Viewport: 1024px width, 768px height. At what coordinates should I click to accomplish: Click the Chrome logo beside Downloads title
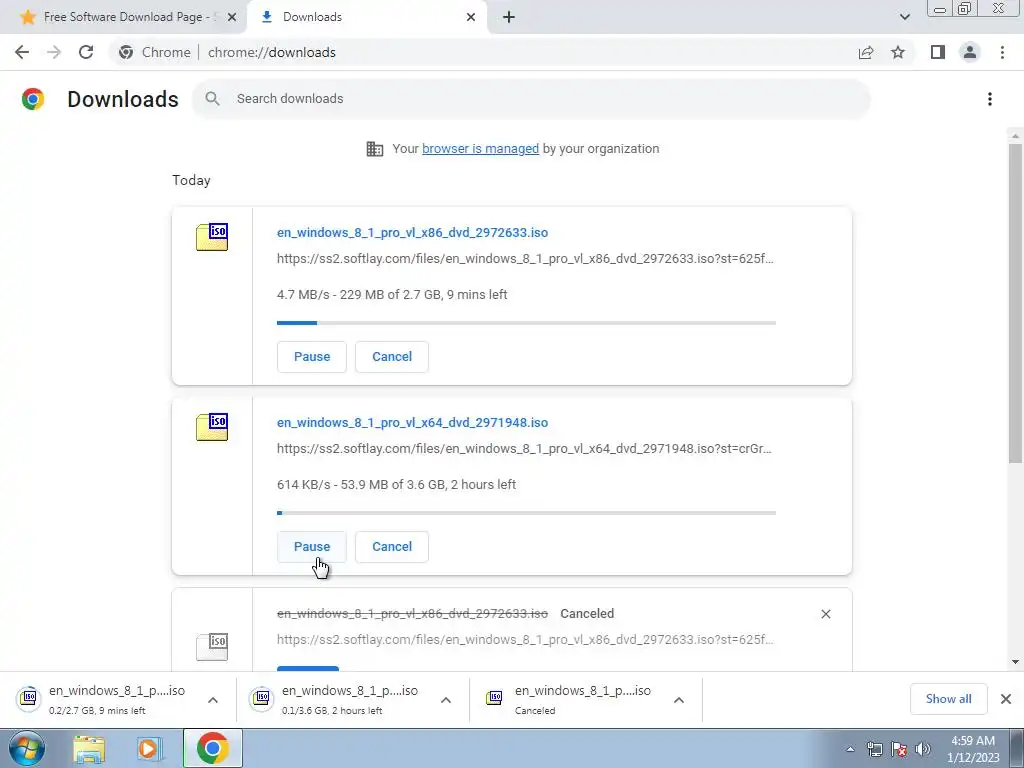(33, 99)
